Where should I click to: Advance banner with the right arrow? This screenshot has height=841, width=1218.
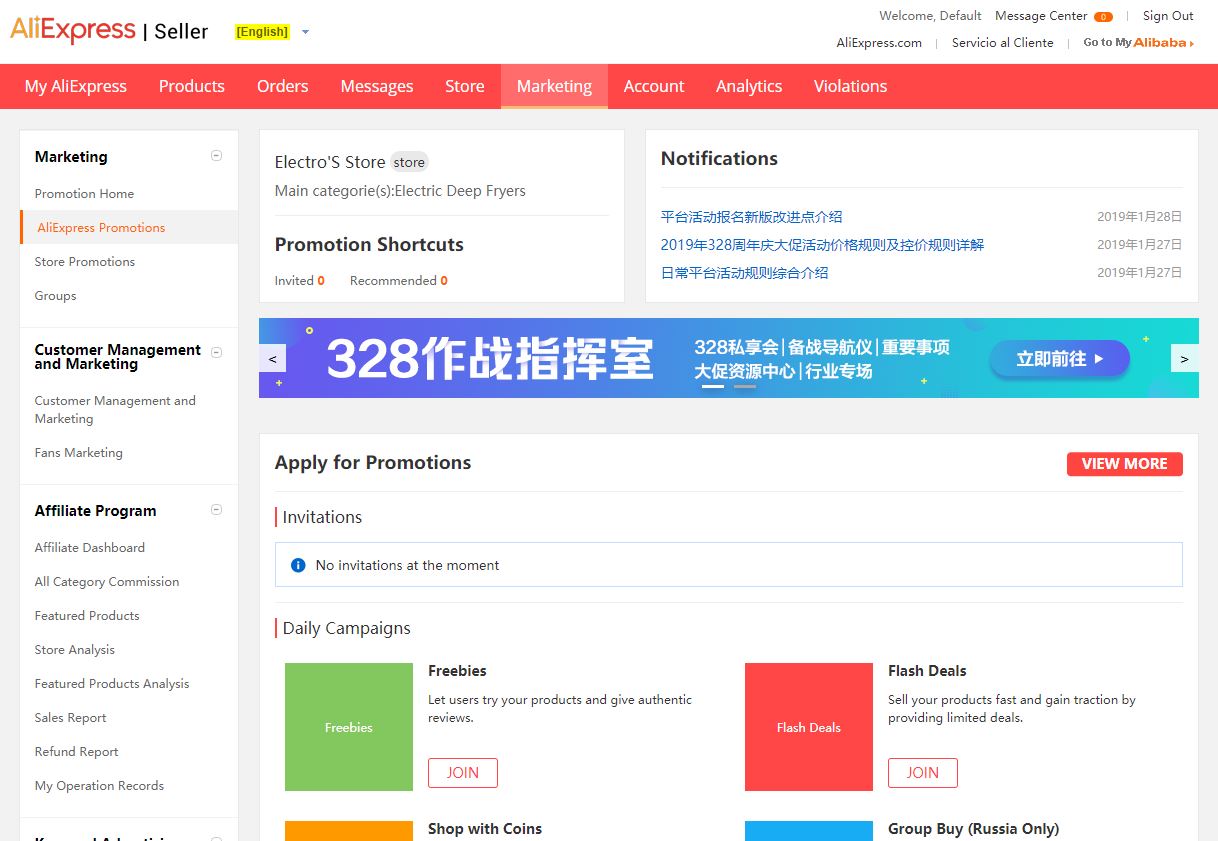1184,359
